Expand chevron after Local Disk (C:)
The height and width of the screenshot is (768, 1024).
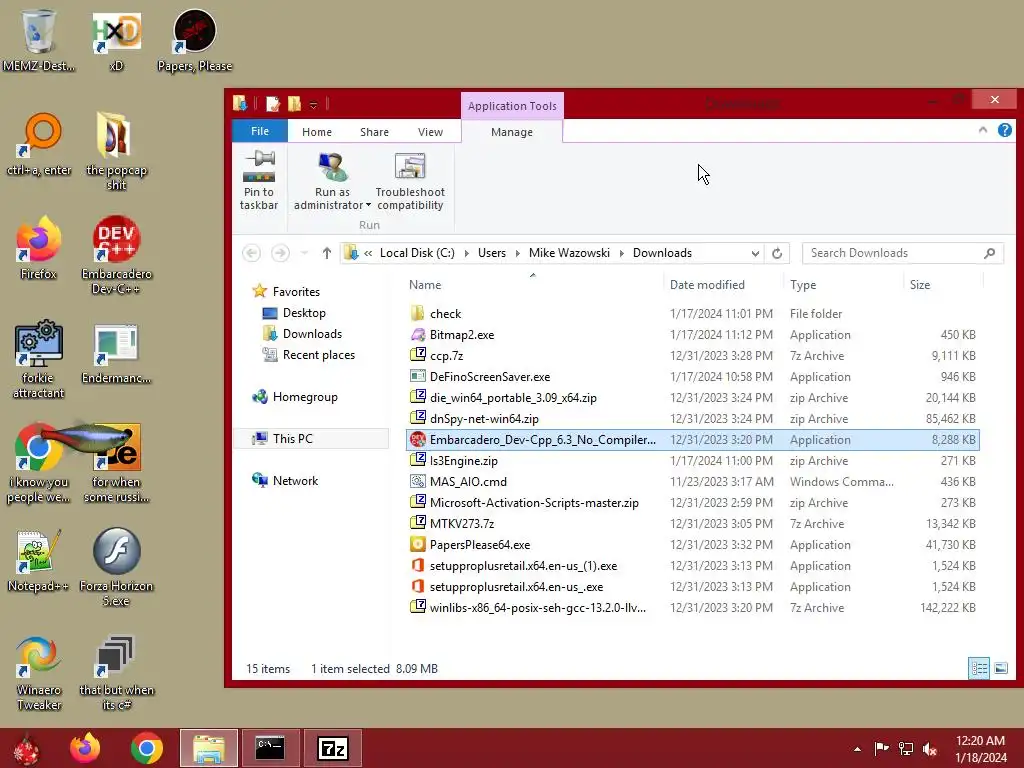tap(466, 253)
